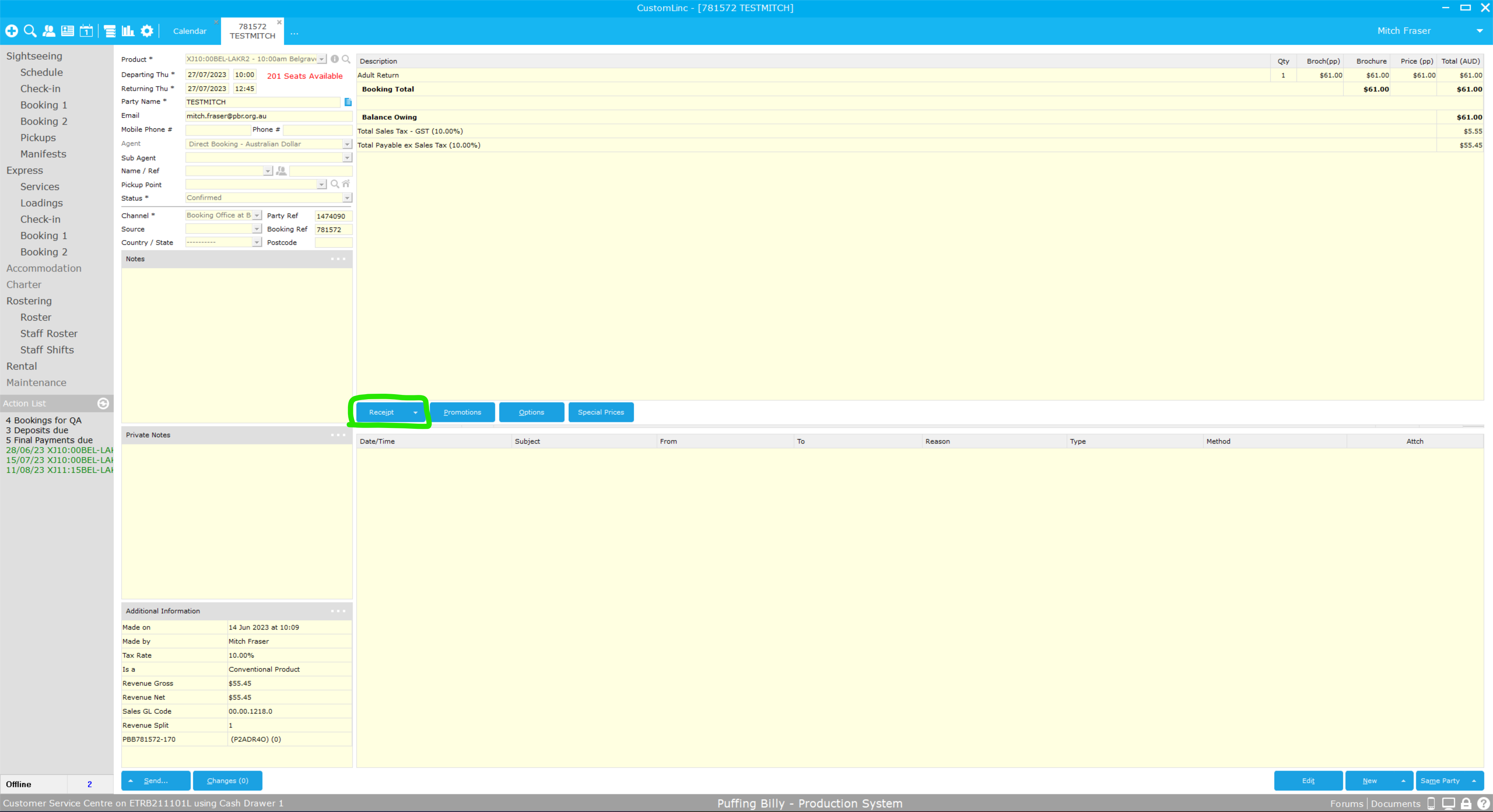Click the product search magnifier icon
The image size is (1493, 812).
click(x=346, y=59)
